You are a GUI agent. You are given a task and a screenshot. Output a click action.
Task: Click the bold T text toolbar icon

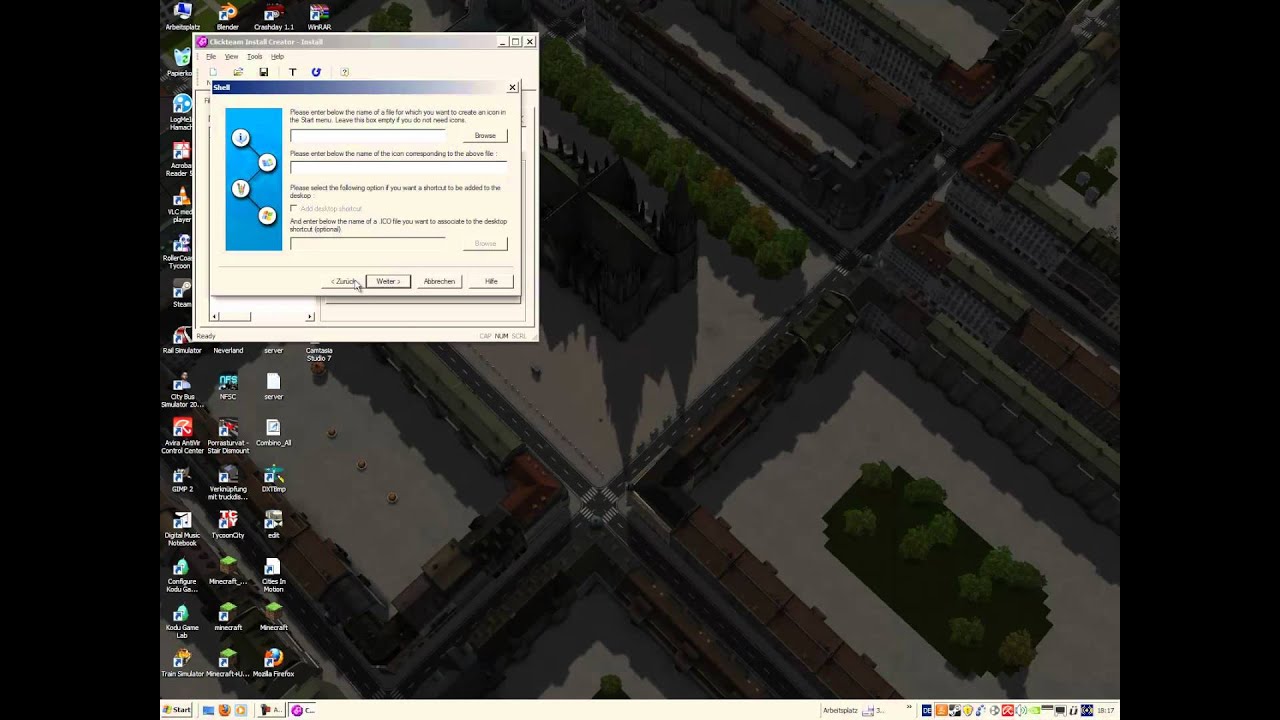pos(292,72)
